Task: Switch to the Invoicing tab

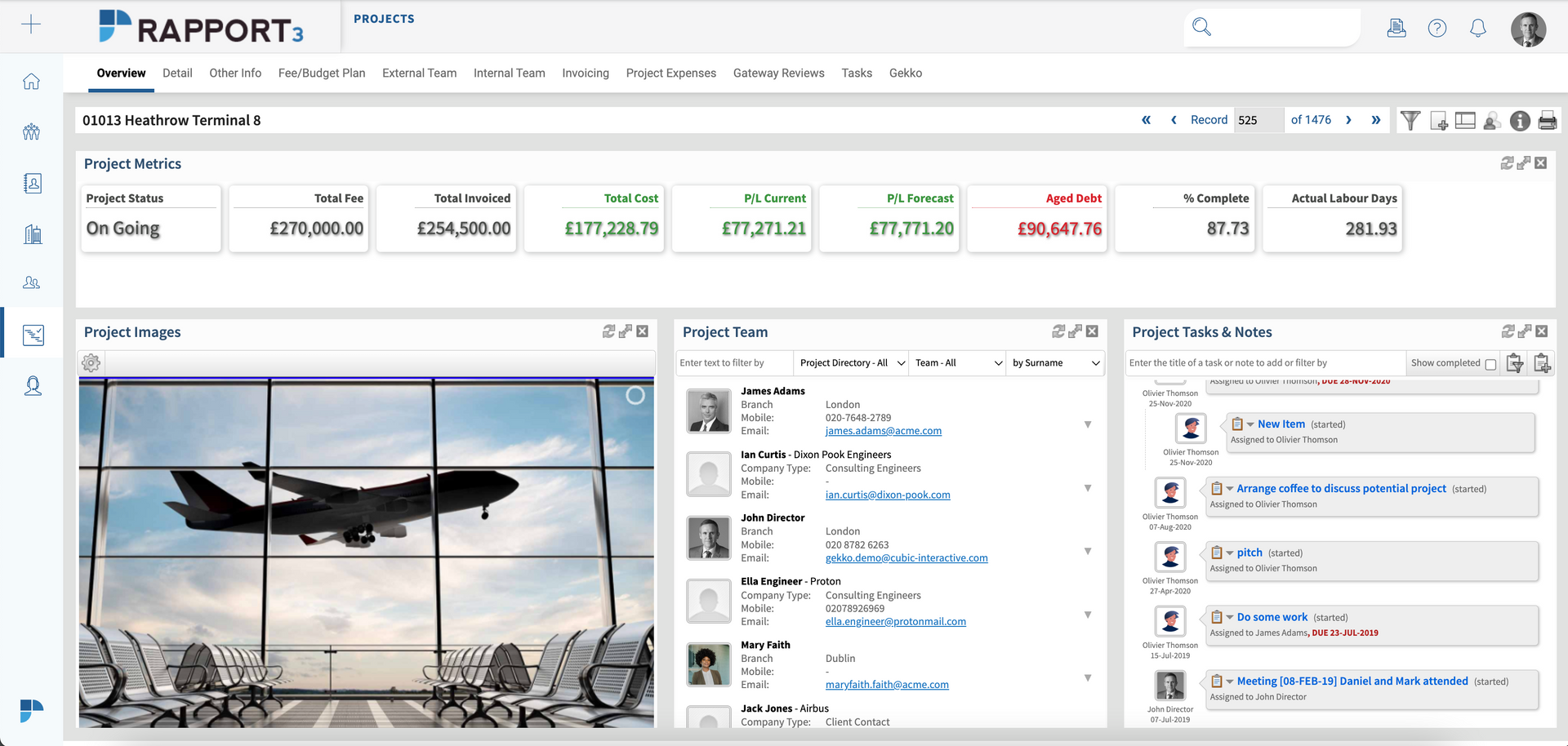Action: pos(585,73)
